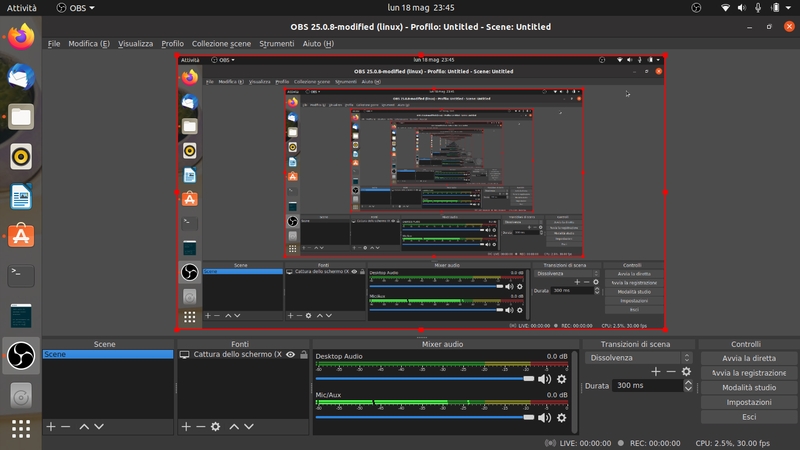Open Ubuntu Software from the dock
Screen dimensions: 800x450
click(21, 236)
